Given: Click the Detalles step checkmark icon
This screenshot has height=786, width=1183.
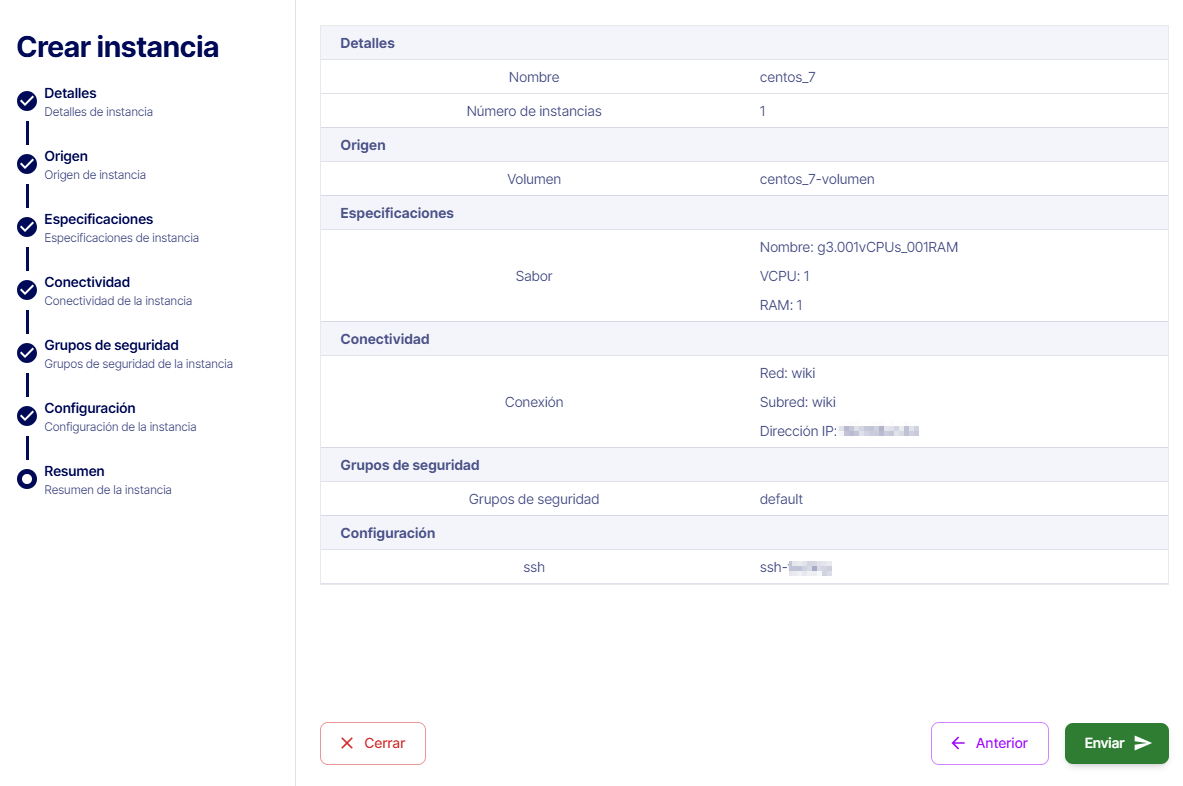Looking at the screenshot, I should pos(27,101).
